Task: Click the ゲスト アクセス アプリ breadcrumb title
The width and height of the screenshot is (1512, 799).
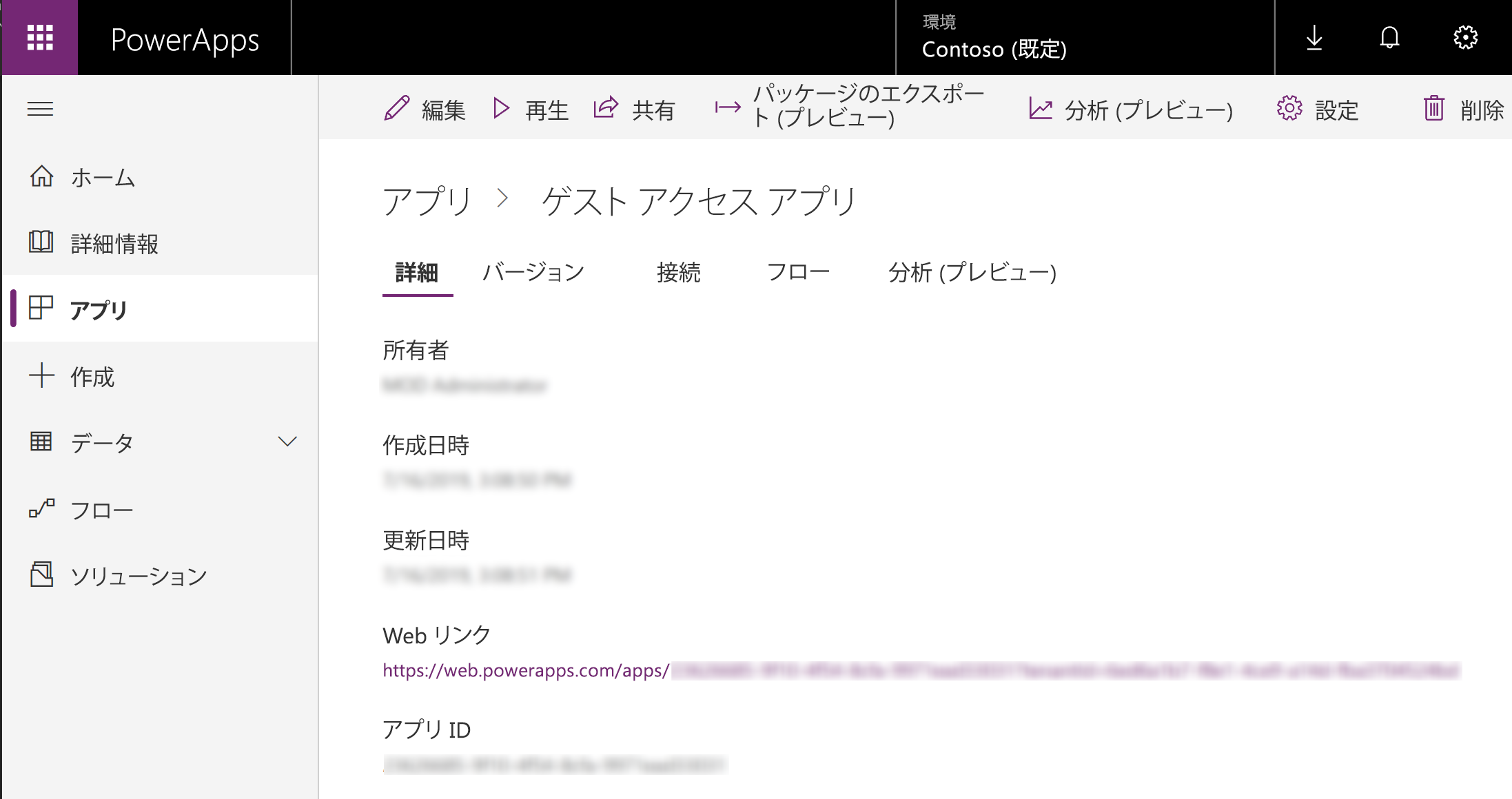Action: [699, 201]
